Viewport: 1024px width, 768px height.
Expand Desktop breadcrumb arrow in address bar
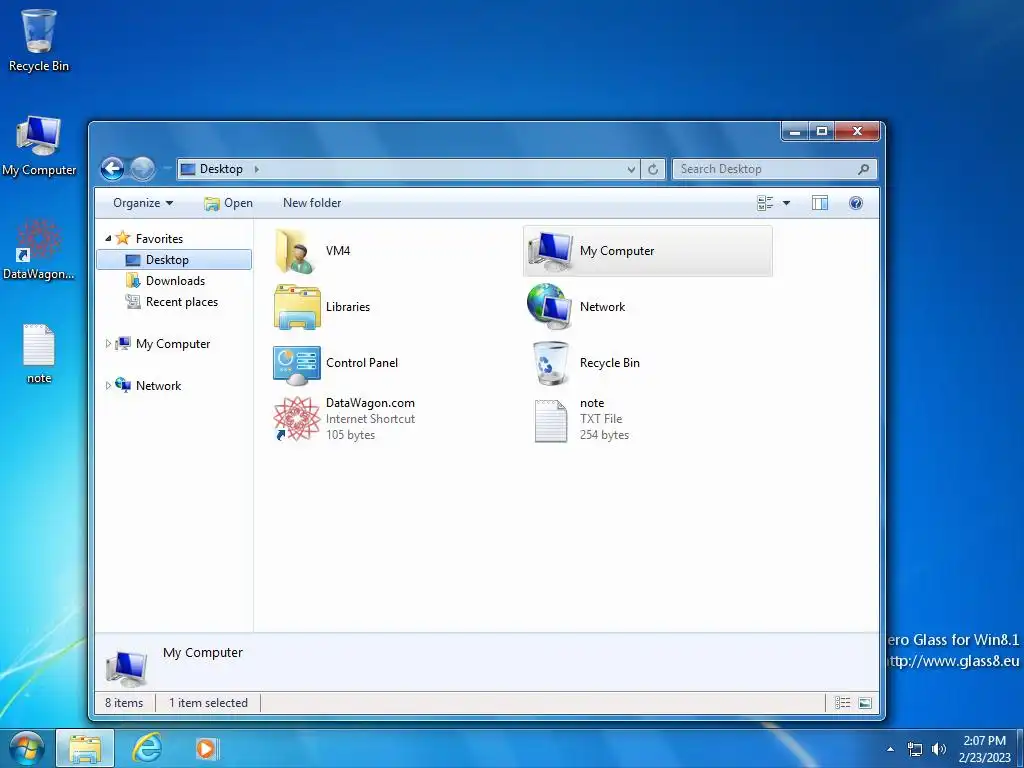point(257,169)
